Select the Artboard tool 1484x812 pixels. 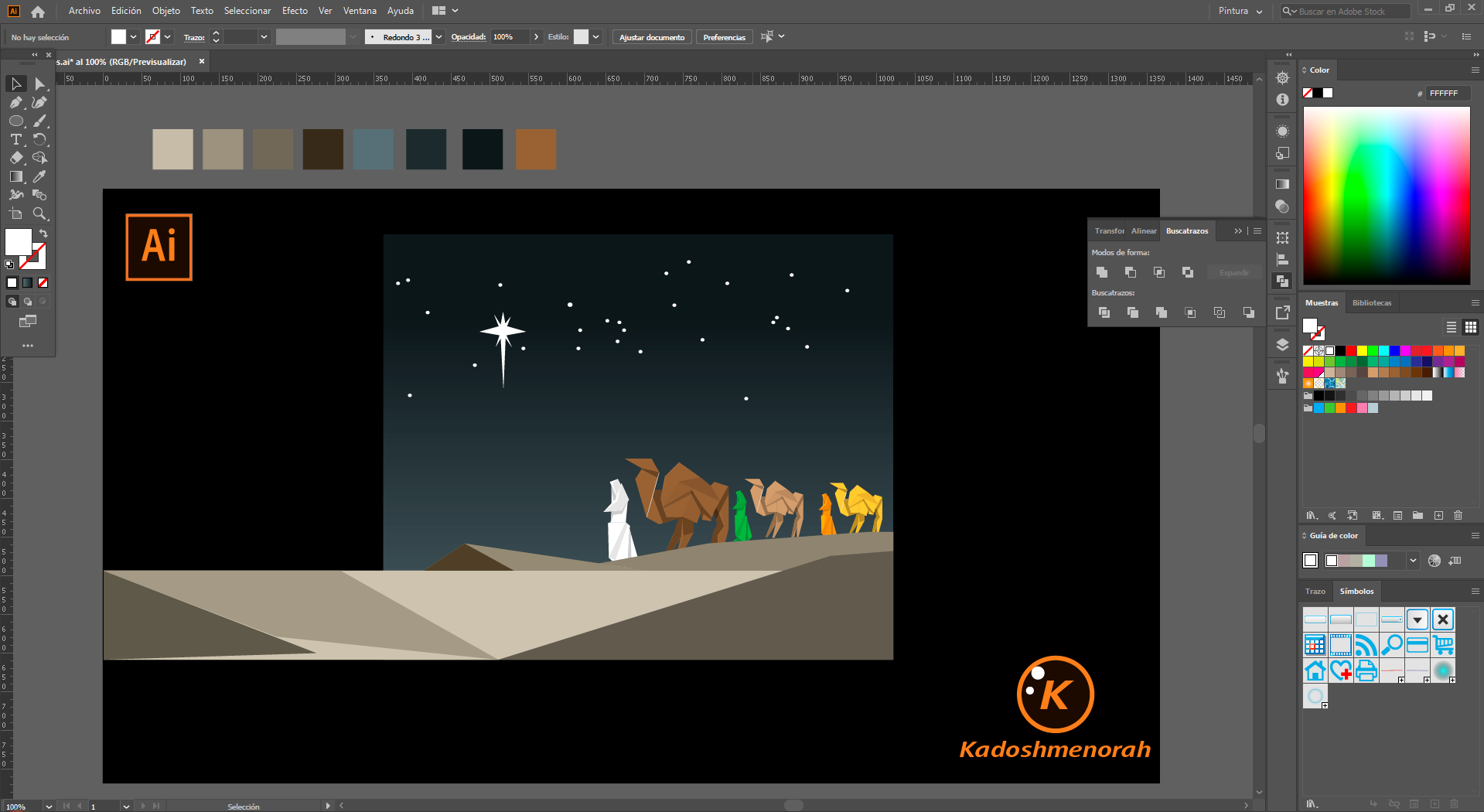(x=16, y=213)
